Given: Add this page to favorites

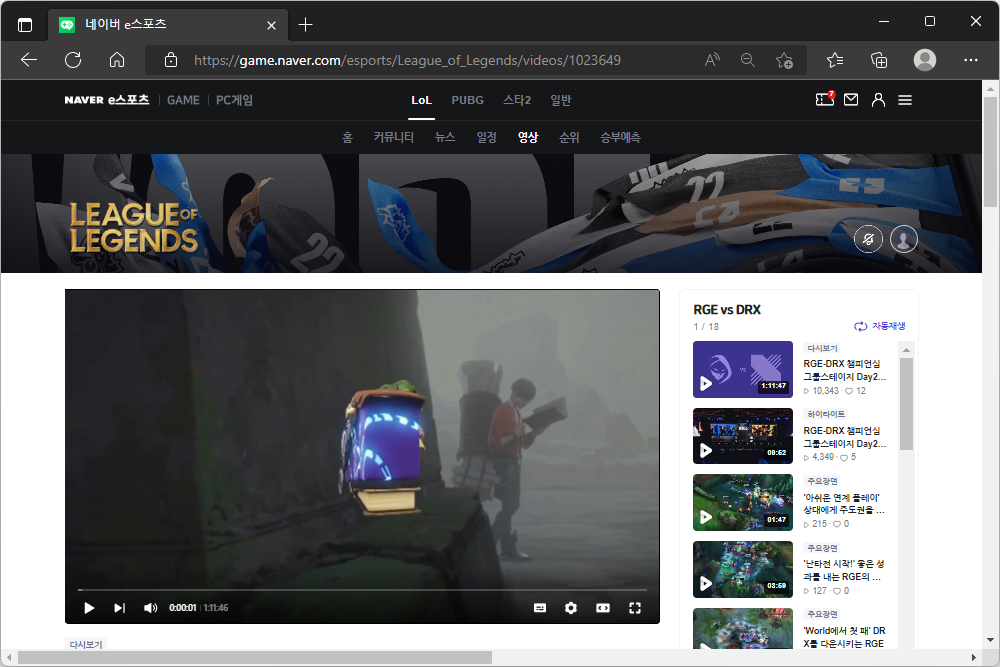Looking at the screenshot, I should 784,60.
